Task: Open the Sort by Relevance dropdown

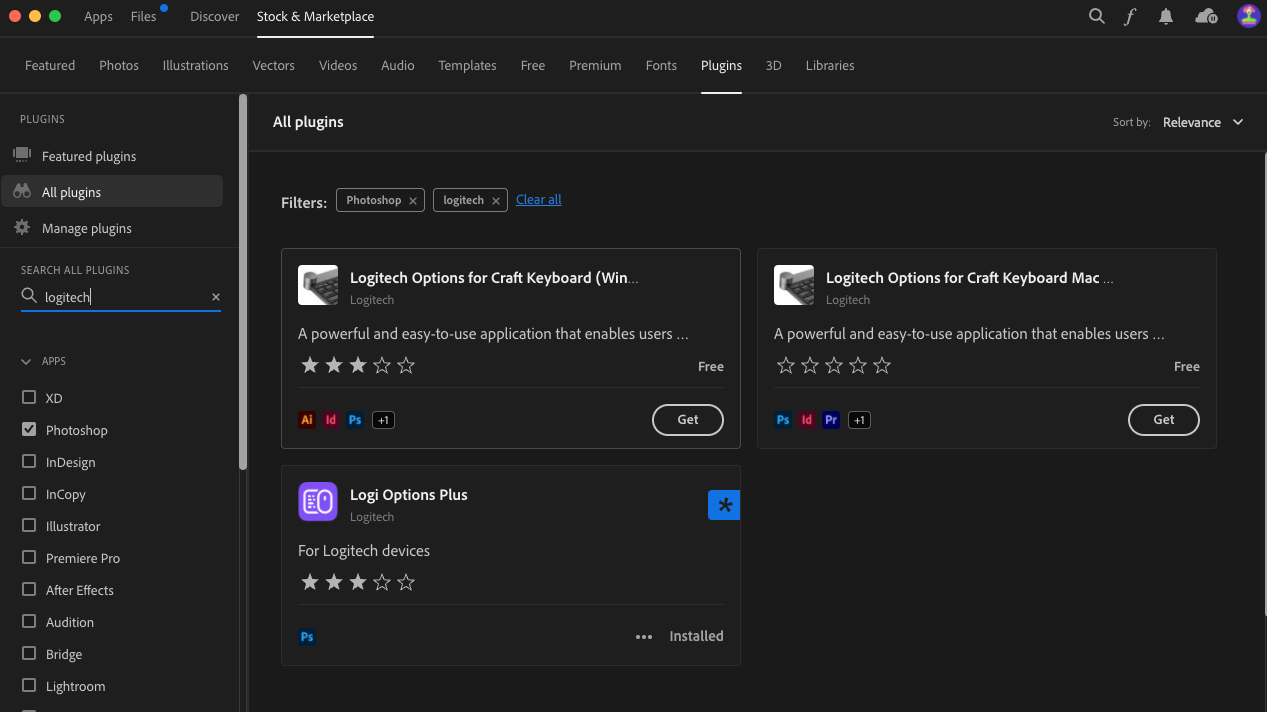Action: click(1203, 122)
